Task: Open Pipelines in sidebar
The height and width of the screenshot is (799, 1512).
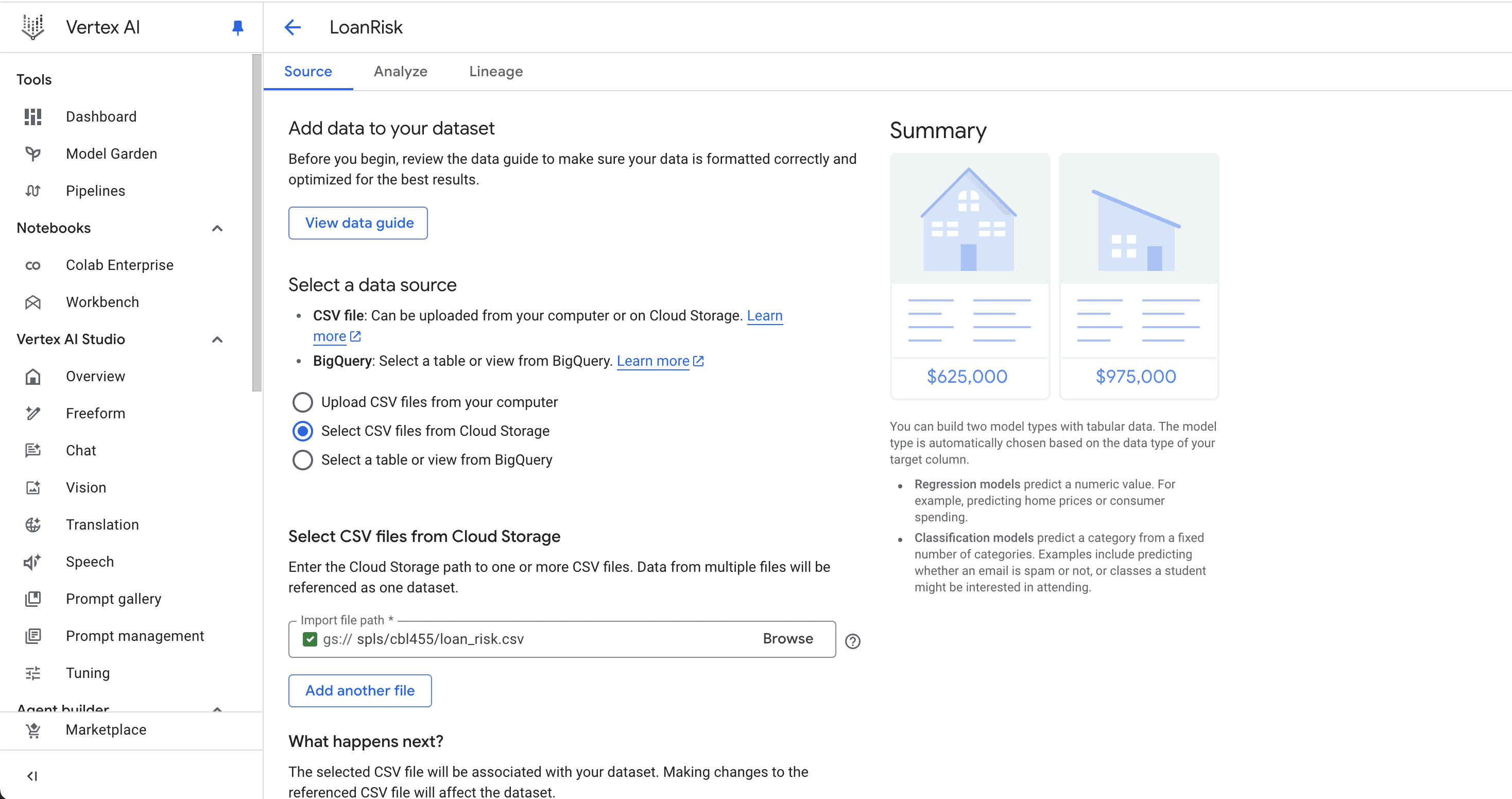Action: pos(96,191)
